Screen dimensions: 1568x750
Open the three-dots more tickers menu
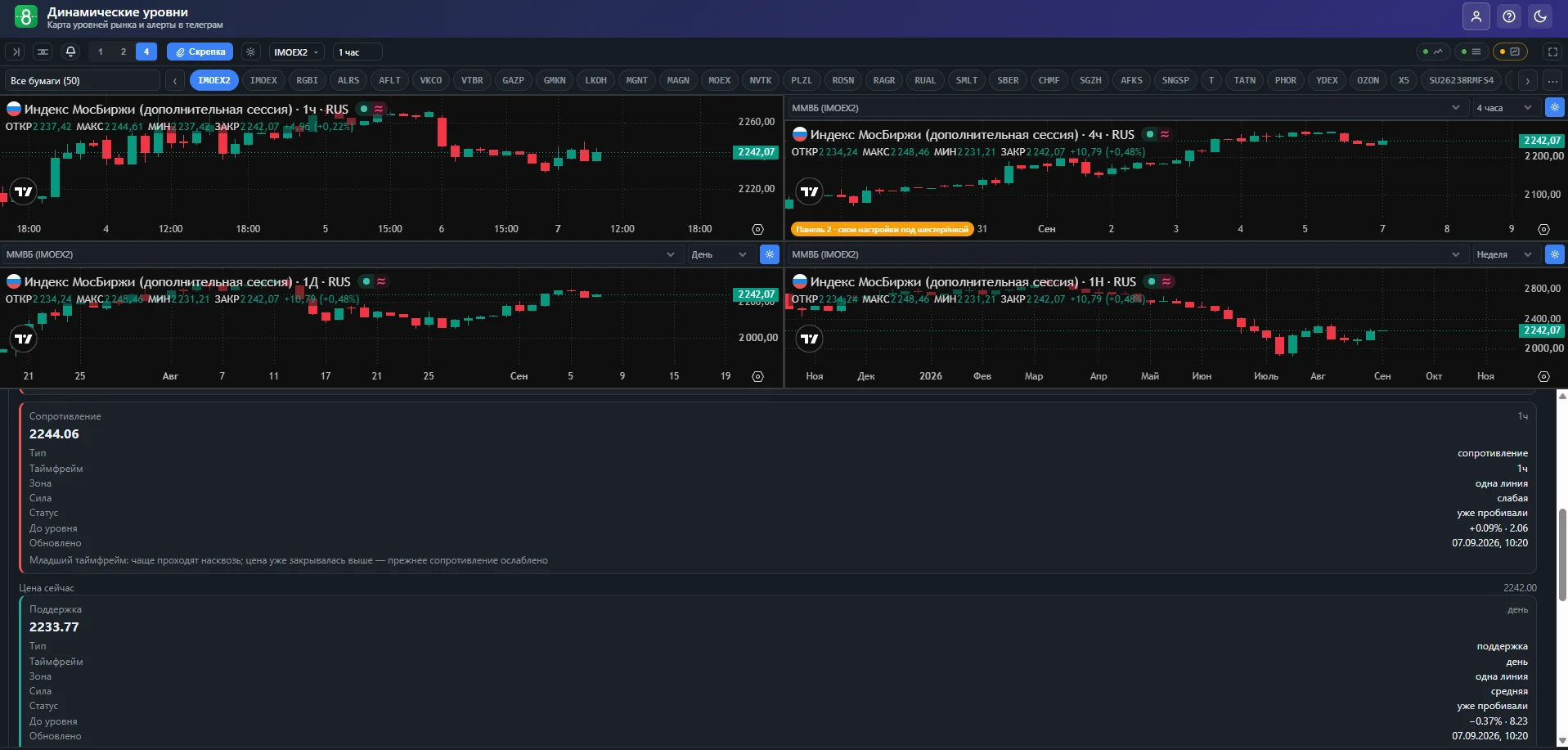[1552, 80]
